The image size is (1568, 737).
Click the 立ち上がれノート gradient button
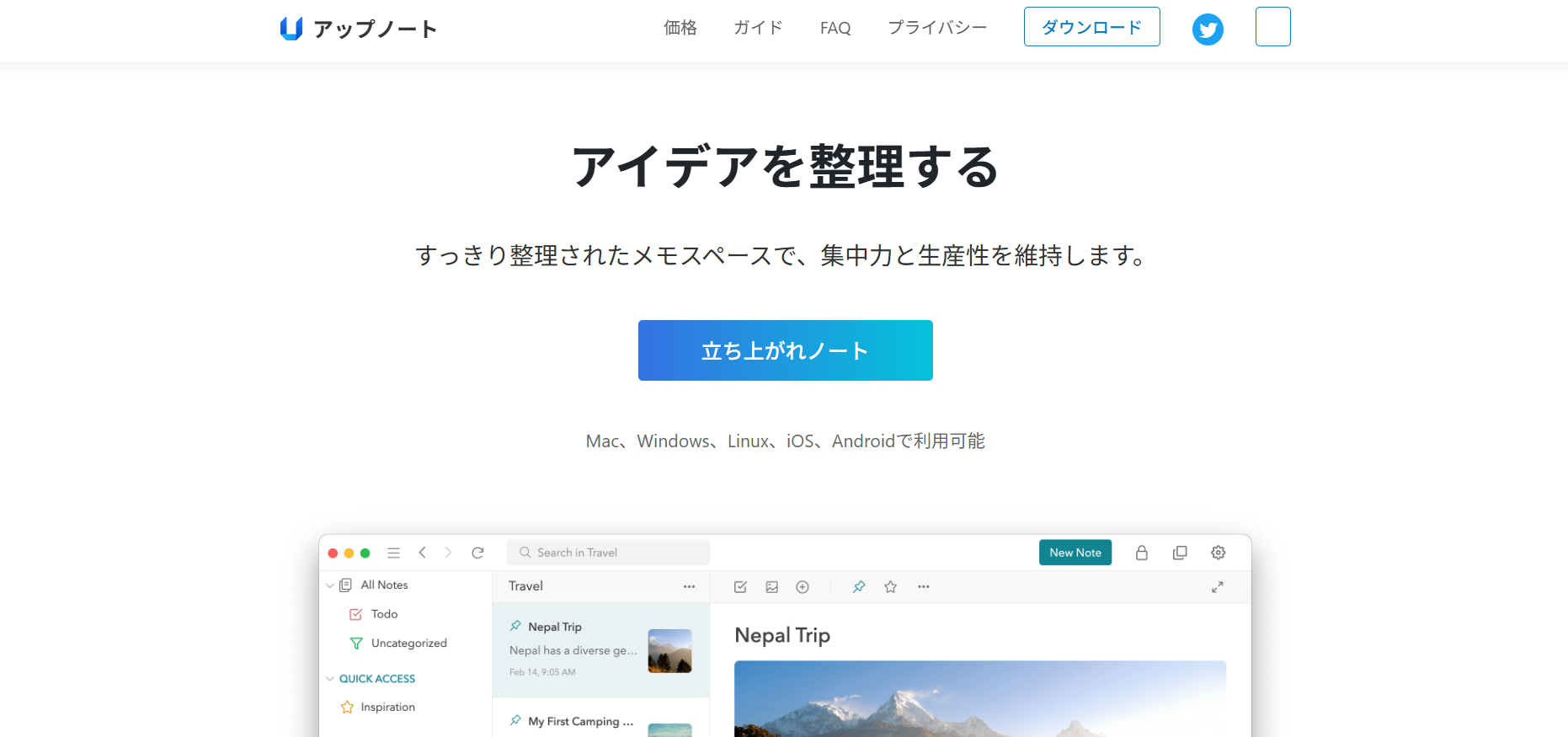(x=785, y=350)
